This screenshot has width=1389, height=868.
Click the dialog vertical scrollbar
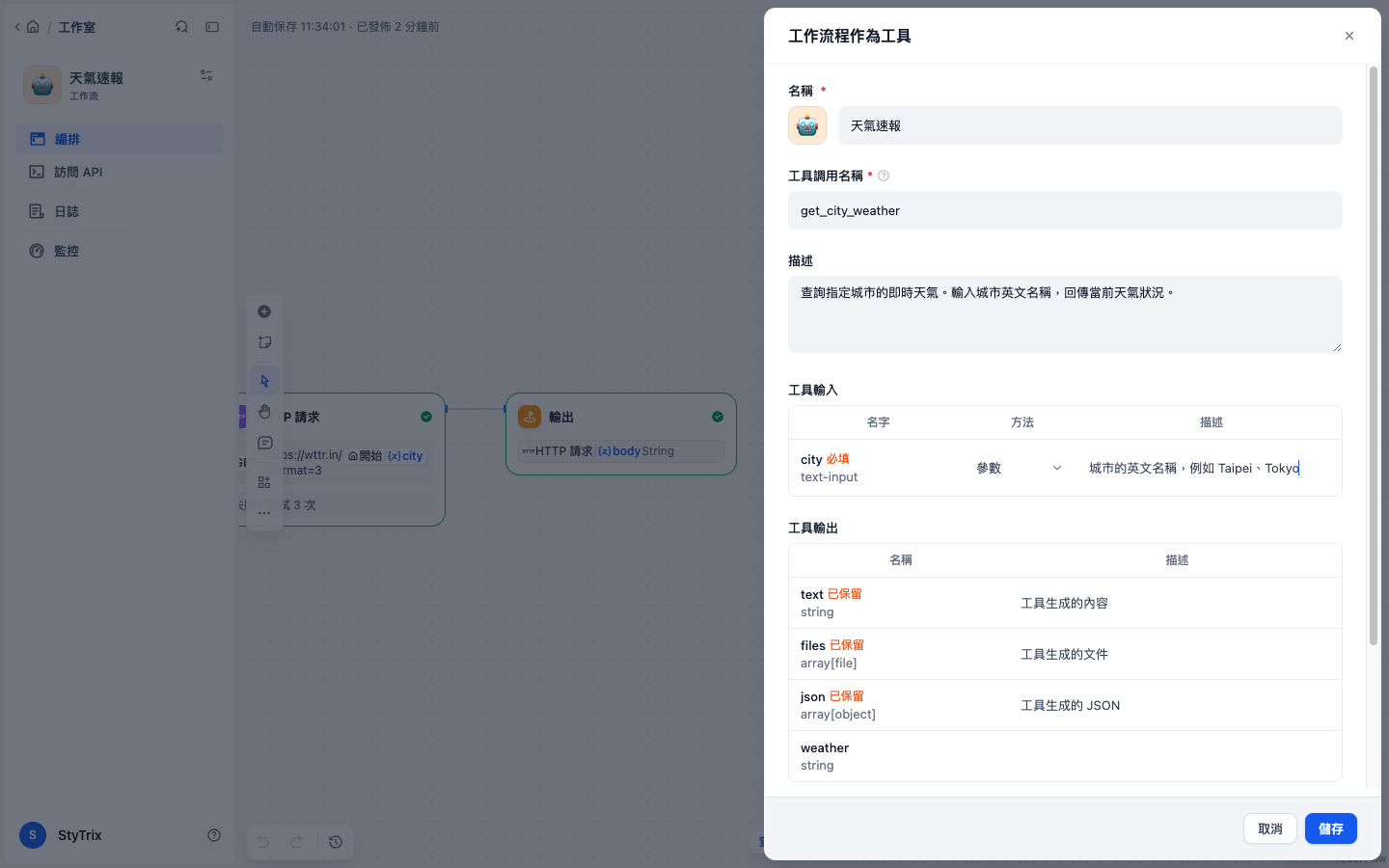pyautogui.click(x=1374, y=355)
